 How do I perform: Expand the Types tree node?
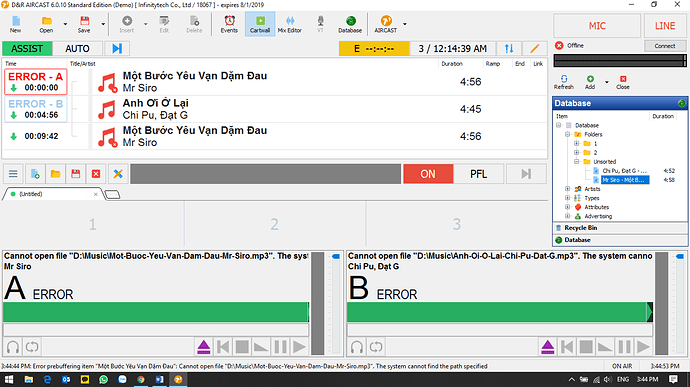pos(567,198)
